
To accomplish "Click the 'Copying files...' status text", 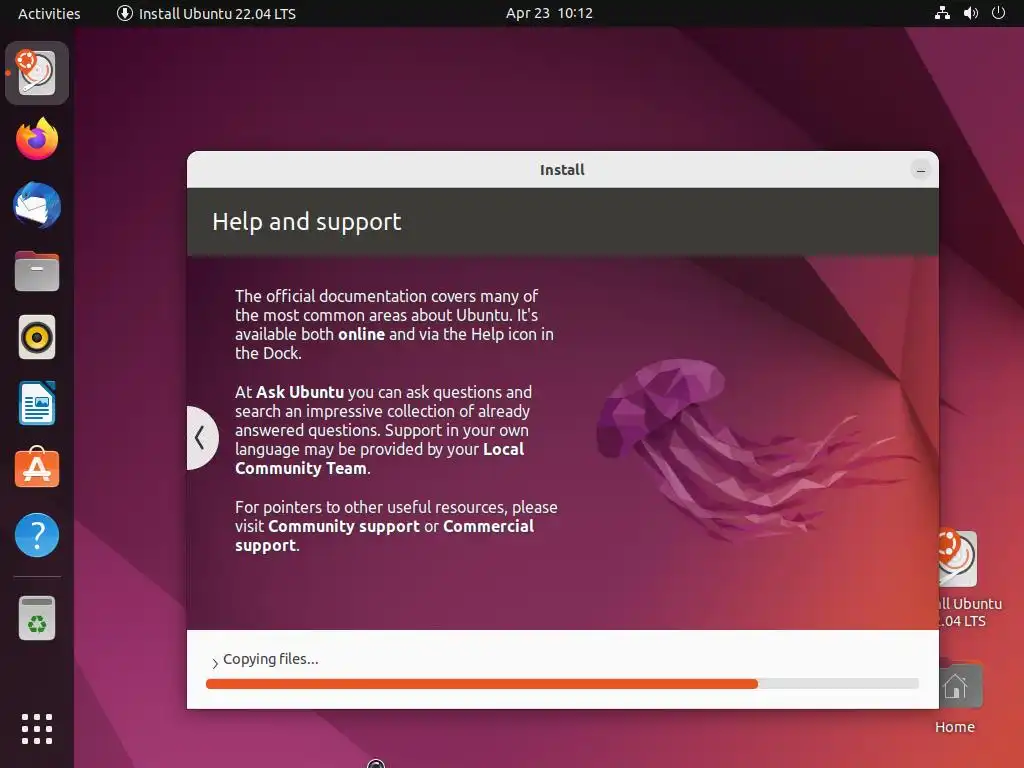I will click(271, 659).
